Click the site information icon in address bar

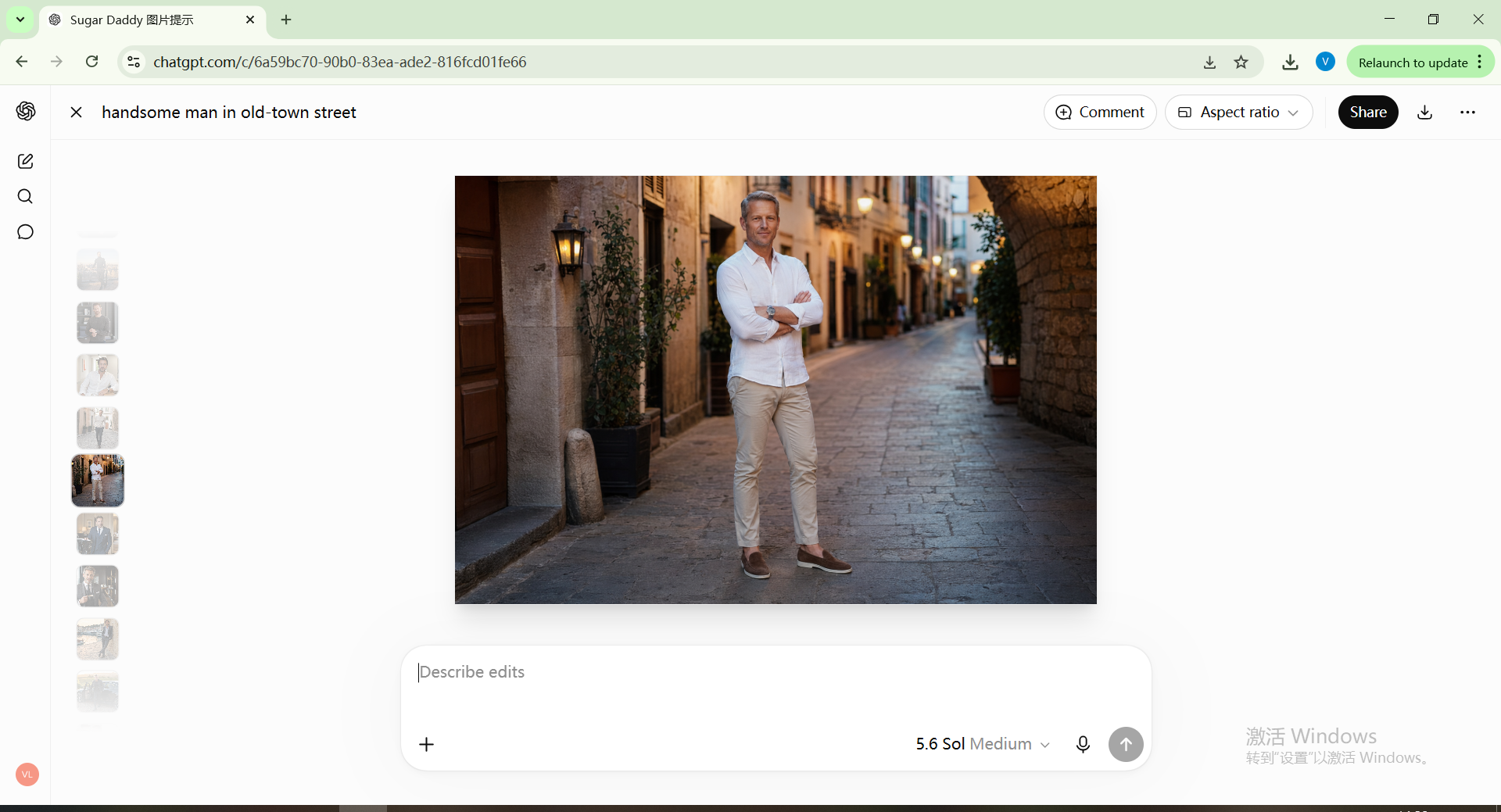click(x=134, y=62)
